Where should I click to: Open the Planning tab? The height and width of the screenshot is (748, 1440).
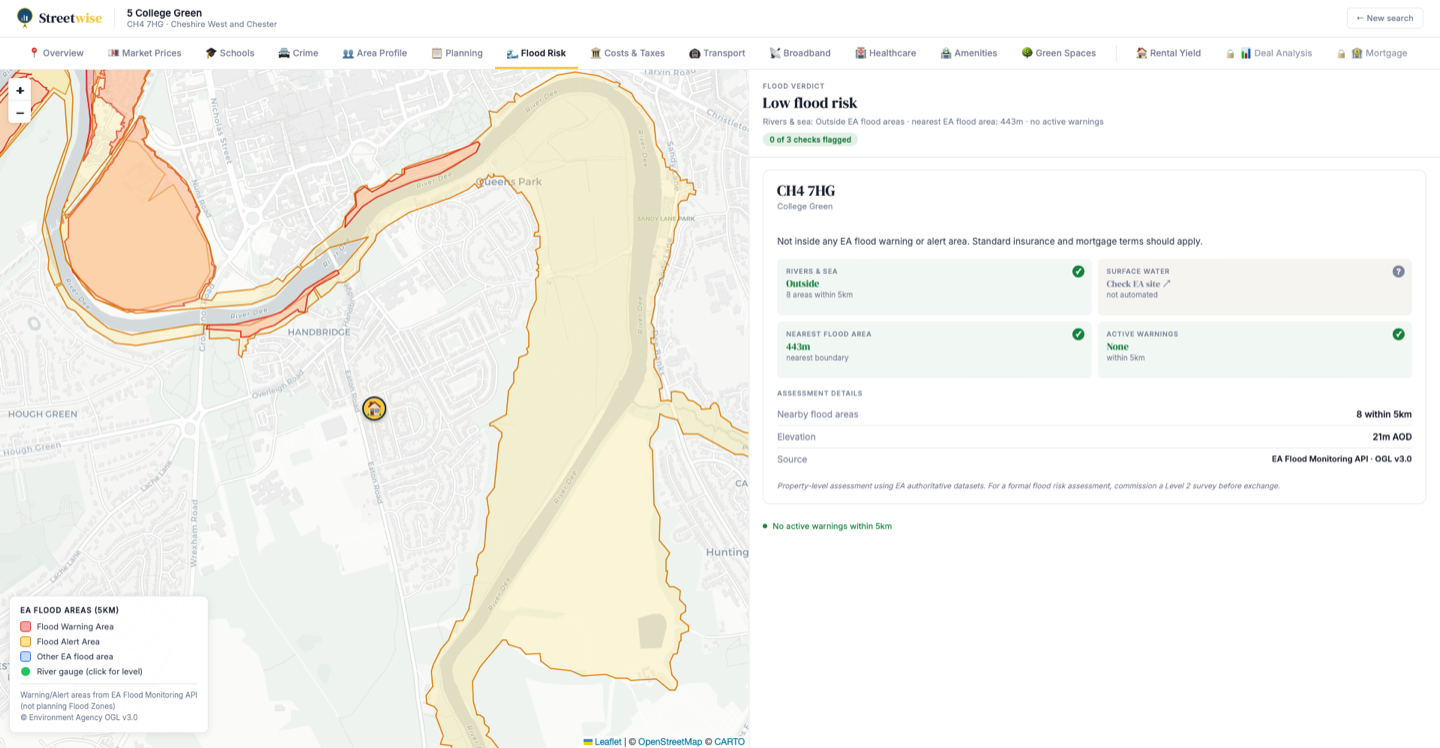point(457,53)
